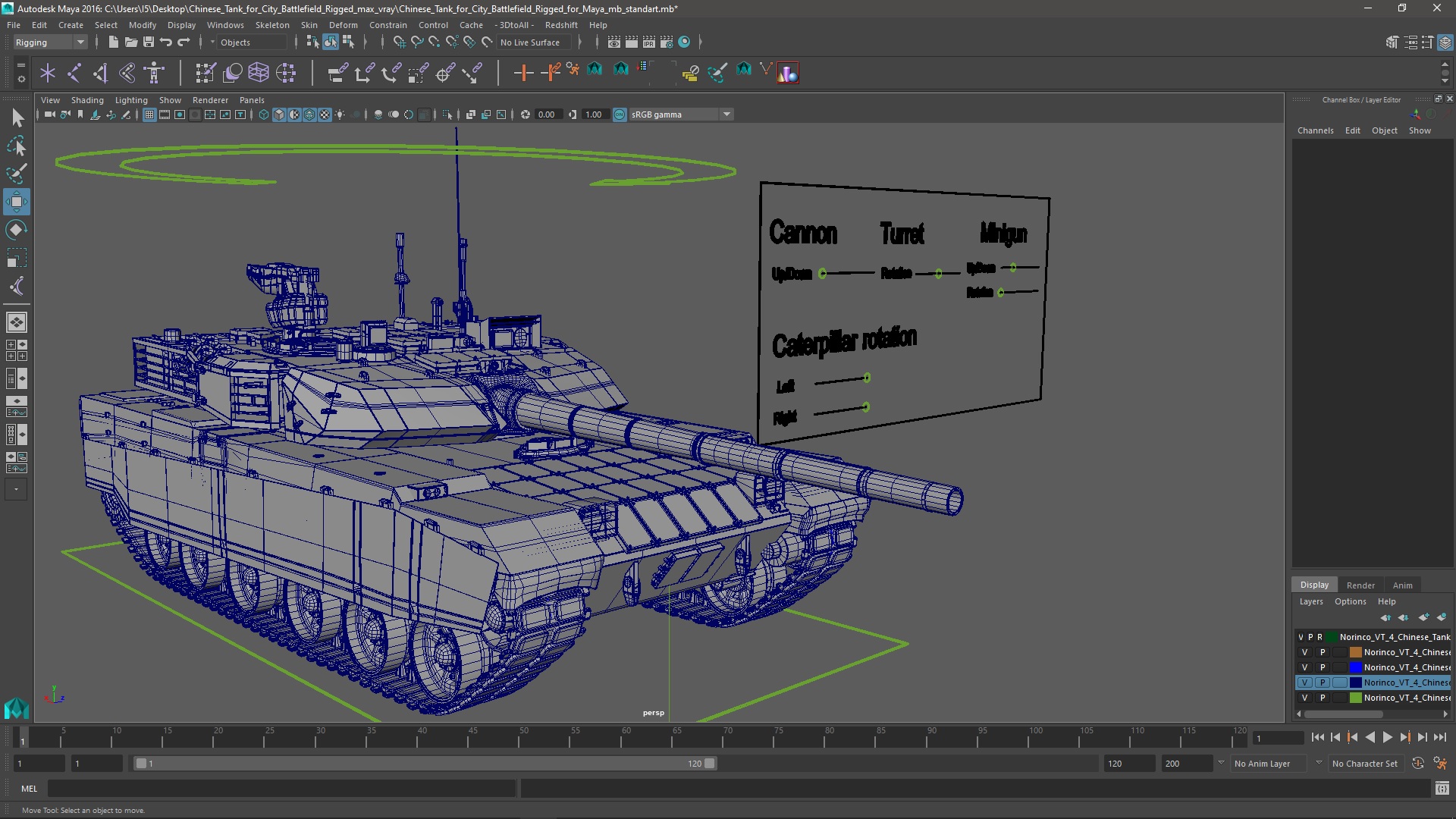Click go to end of playback button

(1439, 737)
